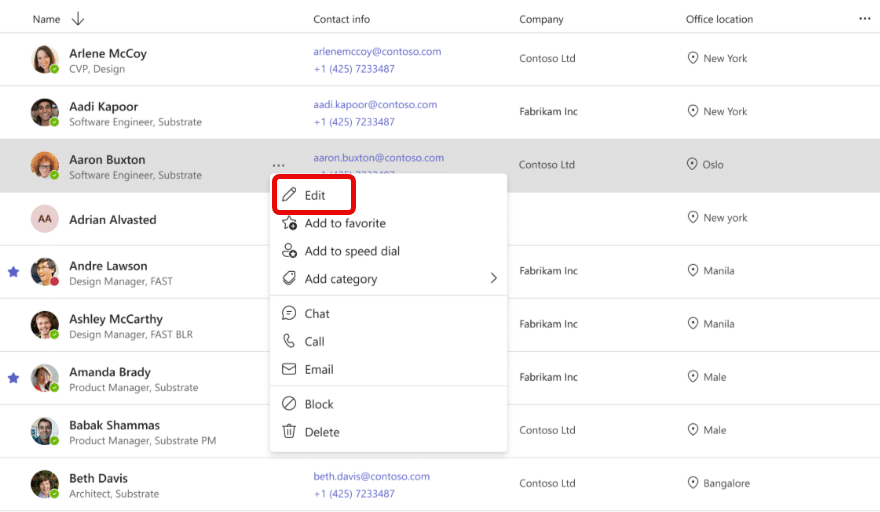Select the name Amanda Brady

pyautogui.click(x=110, y=372)
